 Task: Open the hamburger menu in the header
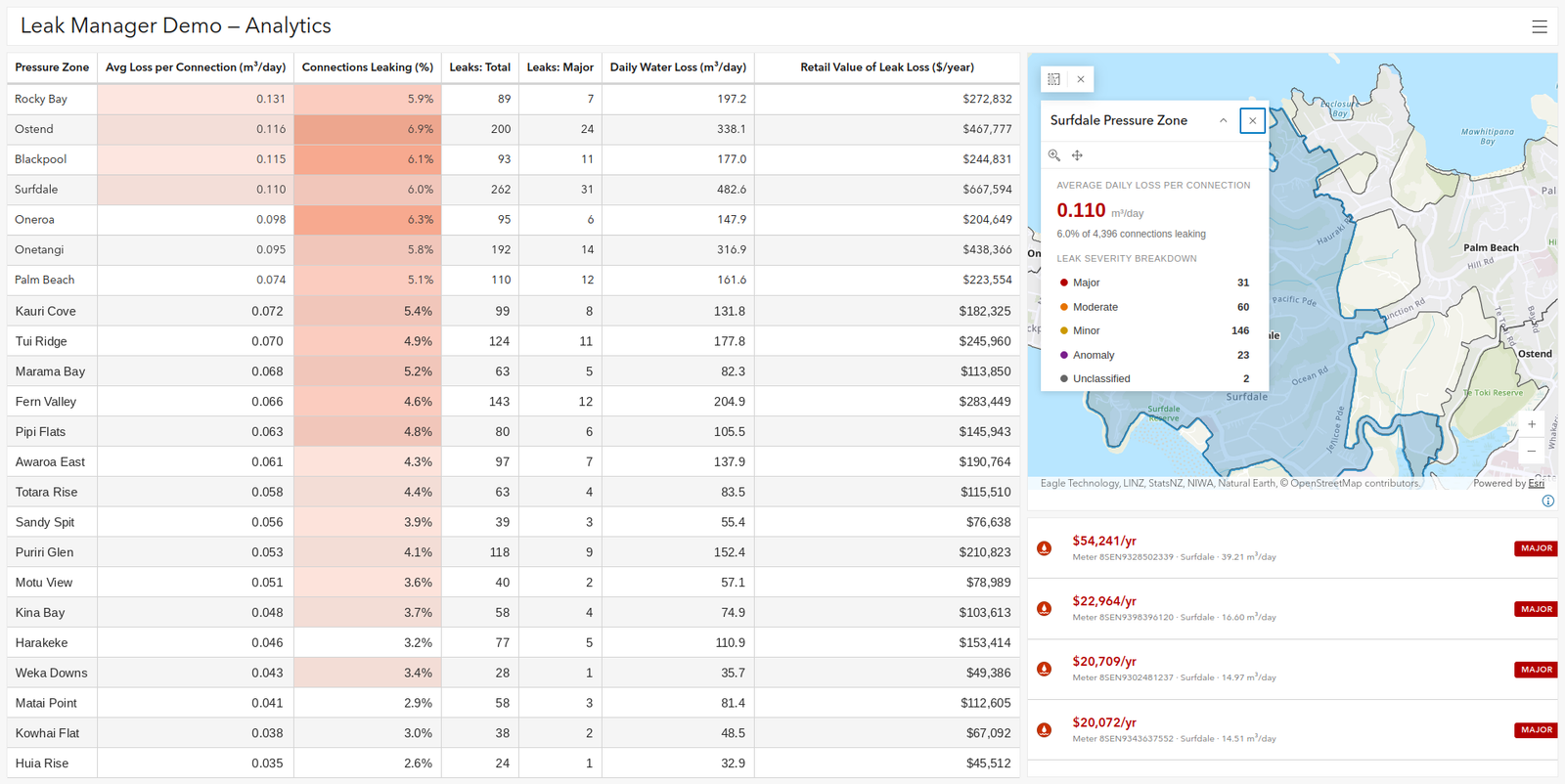[x=1539, y=26]
